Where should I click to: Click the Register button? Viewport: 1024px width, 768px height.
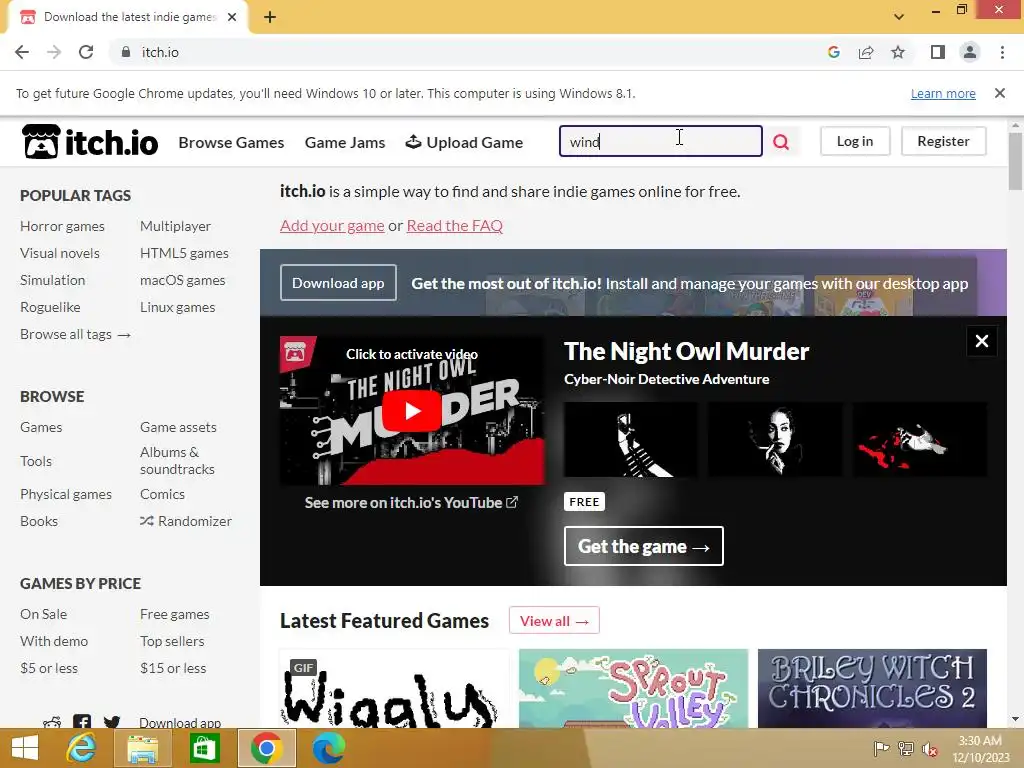pyautogui.click(x=943, y=141)
